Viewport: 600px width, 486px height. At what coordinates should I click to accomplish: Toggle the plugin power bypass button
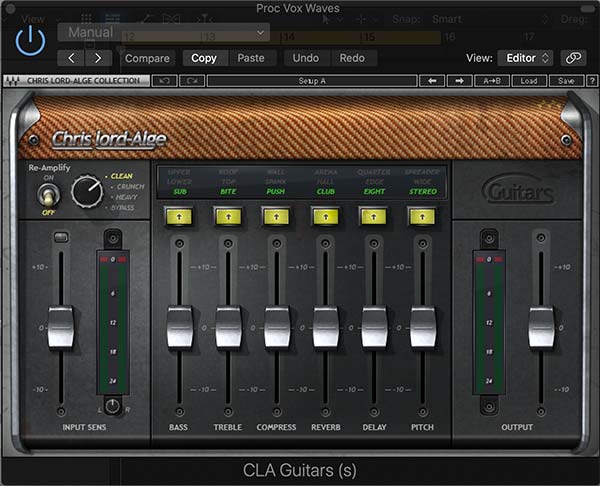31,41
